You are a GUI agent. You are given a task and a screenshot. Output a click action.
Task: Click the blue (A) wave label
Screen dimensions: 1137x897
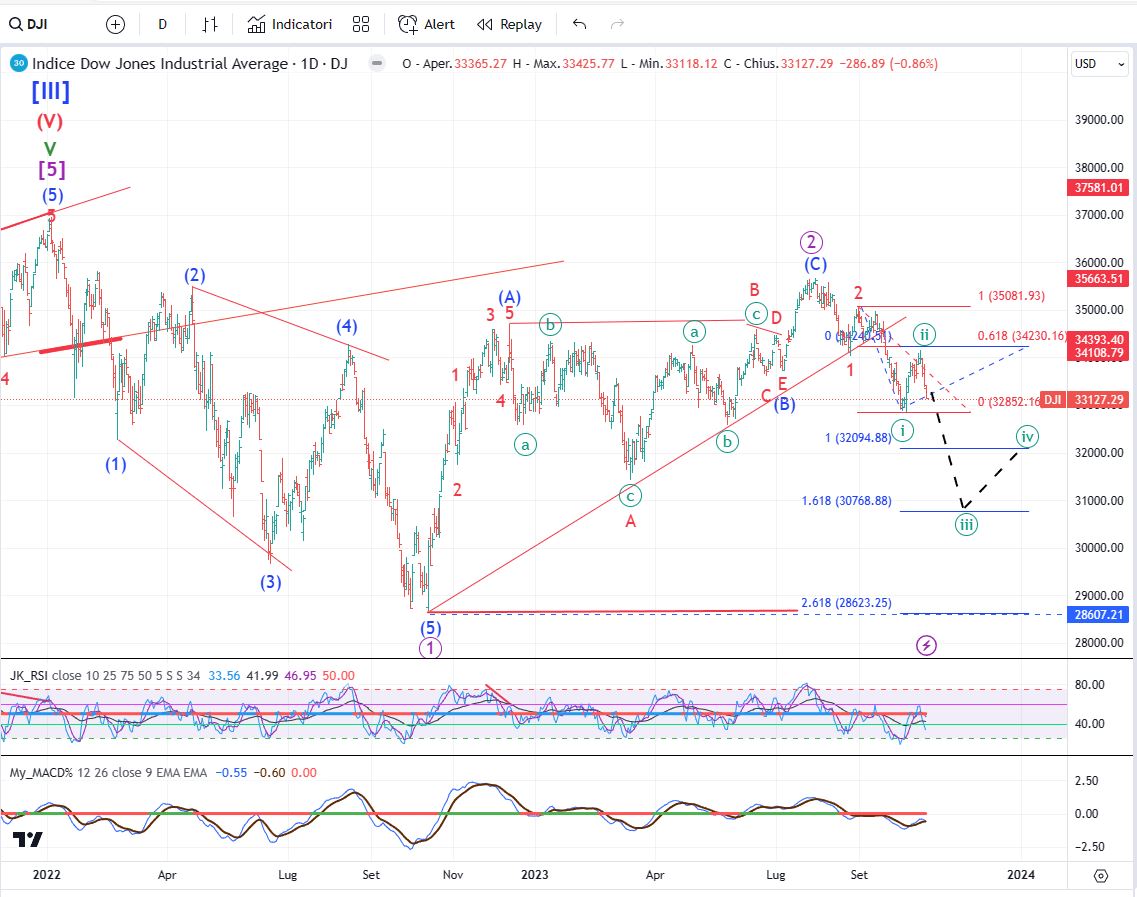tap(509, 297)
